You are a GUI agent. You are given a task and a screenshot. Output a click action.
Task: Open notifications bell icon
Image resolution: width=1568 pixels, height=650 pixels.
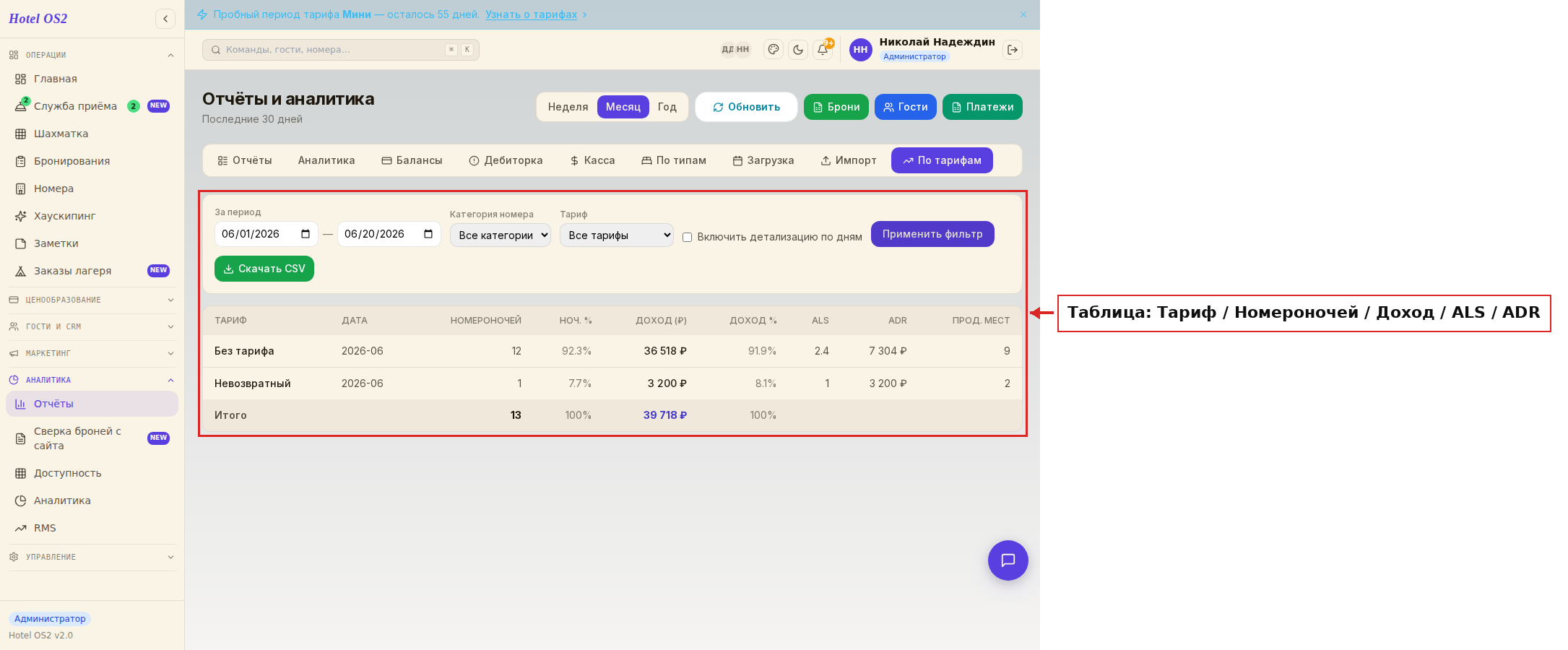(823, 50)
